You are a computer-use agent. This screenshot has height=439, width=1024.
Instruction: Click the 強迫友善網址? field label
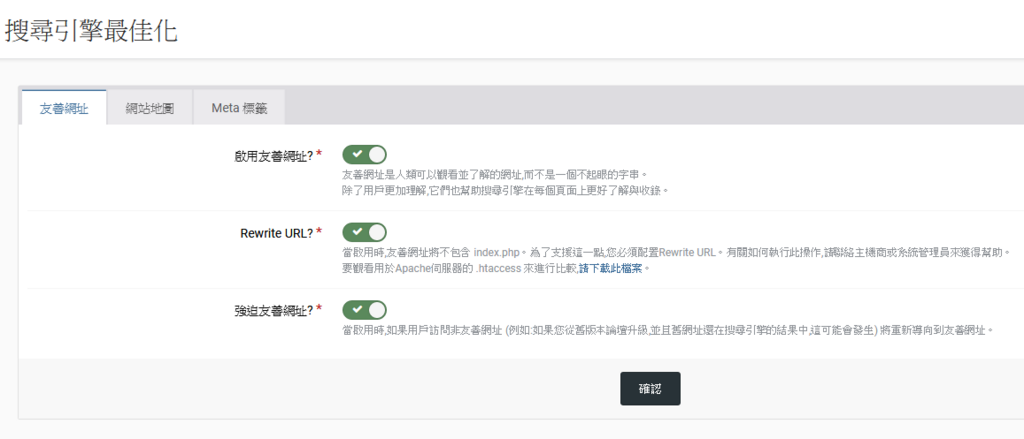(x=272, y=311)
